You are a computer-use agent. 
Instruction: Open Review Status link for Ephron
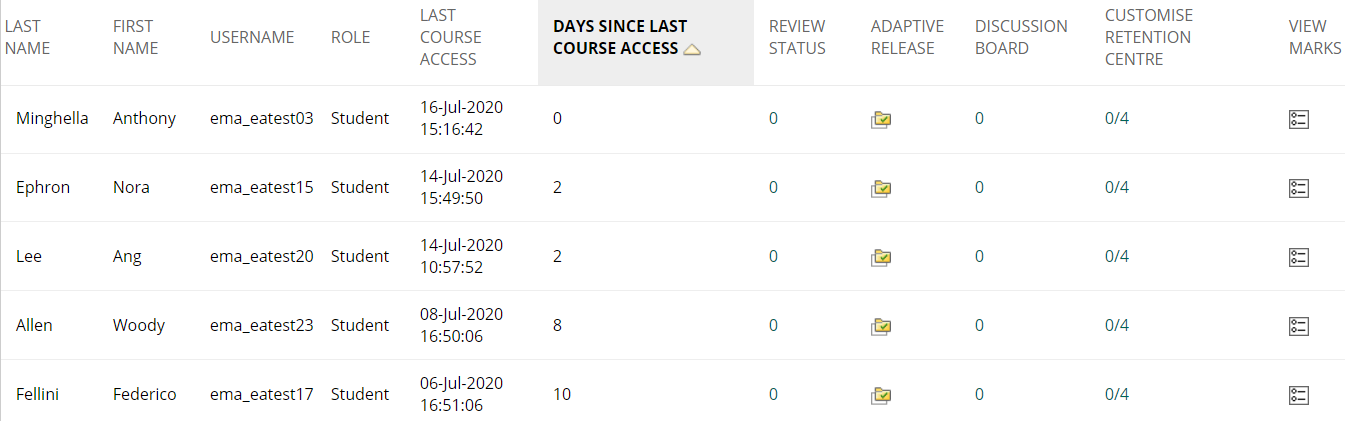click(773, 187)
